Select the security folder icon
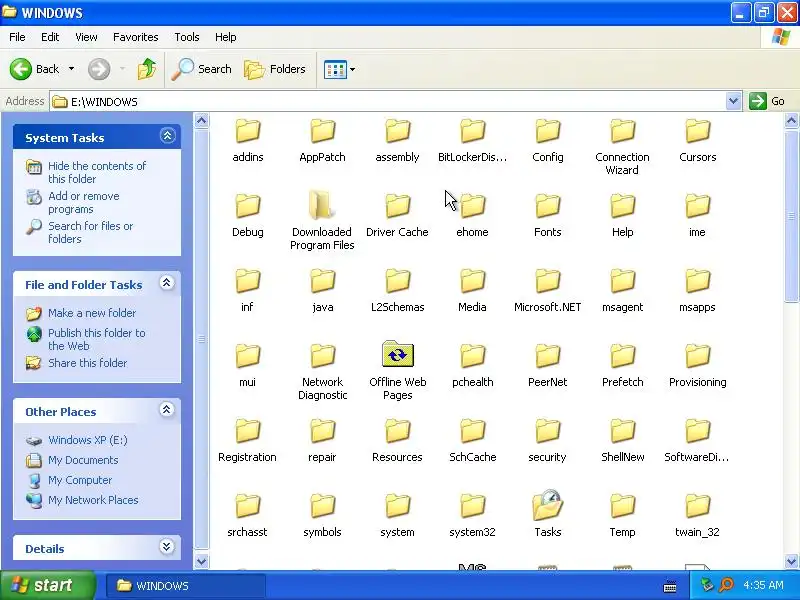This screenshot has height=600, width=800. tap(547, 431)
